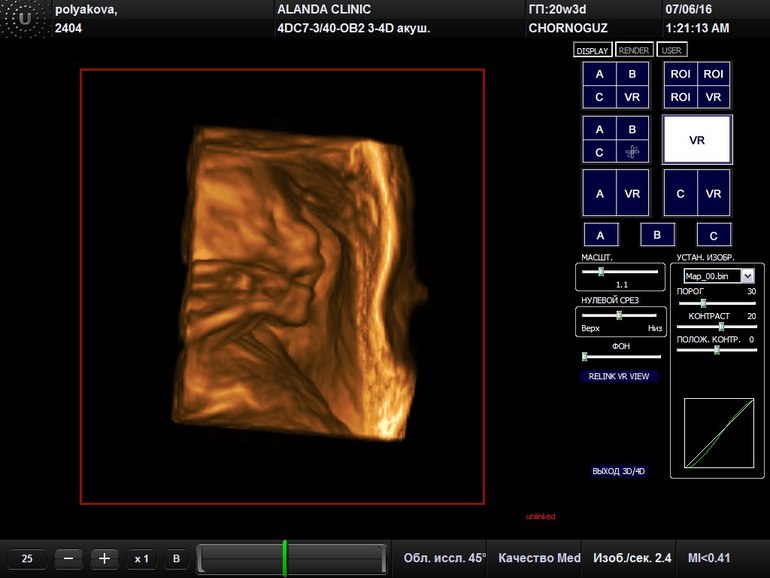The image size is (770, 578).
Task: Select the A/B/C/VR quad layout
Action: [x=615, y=85]
